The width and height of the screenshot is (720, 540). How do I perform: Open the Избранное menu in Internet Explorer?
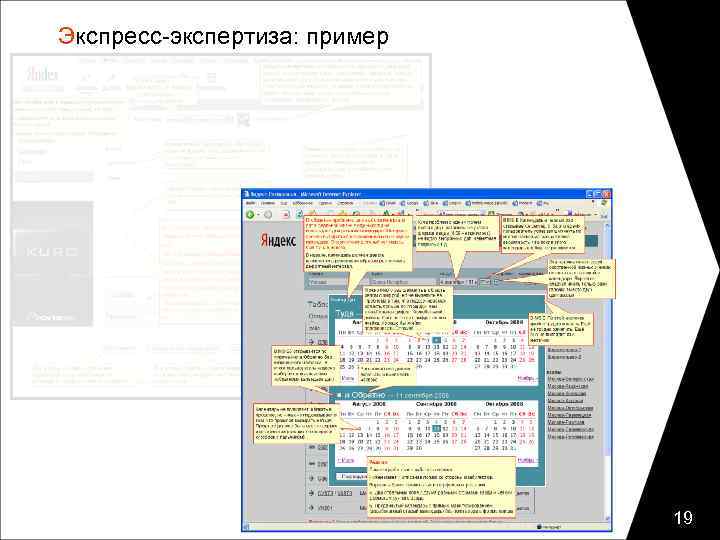click(303, 203)
